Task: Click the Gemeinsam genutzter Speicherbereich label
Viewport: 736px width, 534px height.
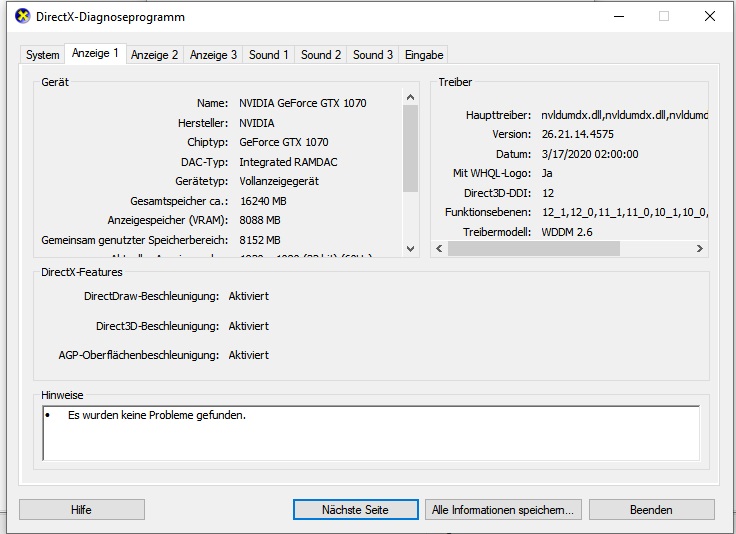Action: click(135, 240)
